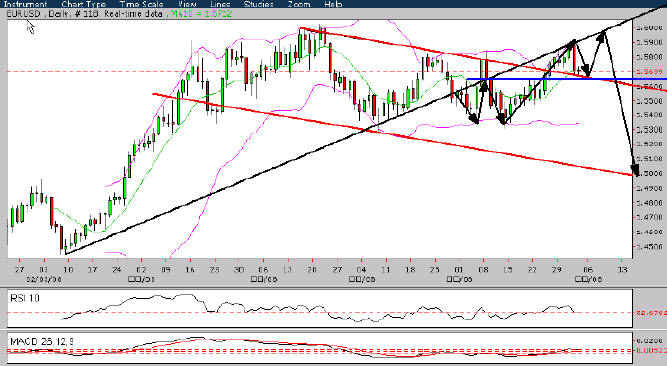
Task: Click the 1.4500 price axis label
Action: point(649,247)
